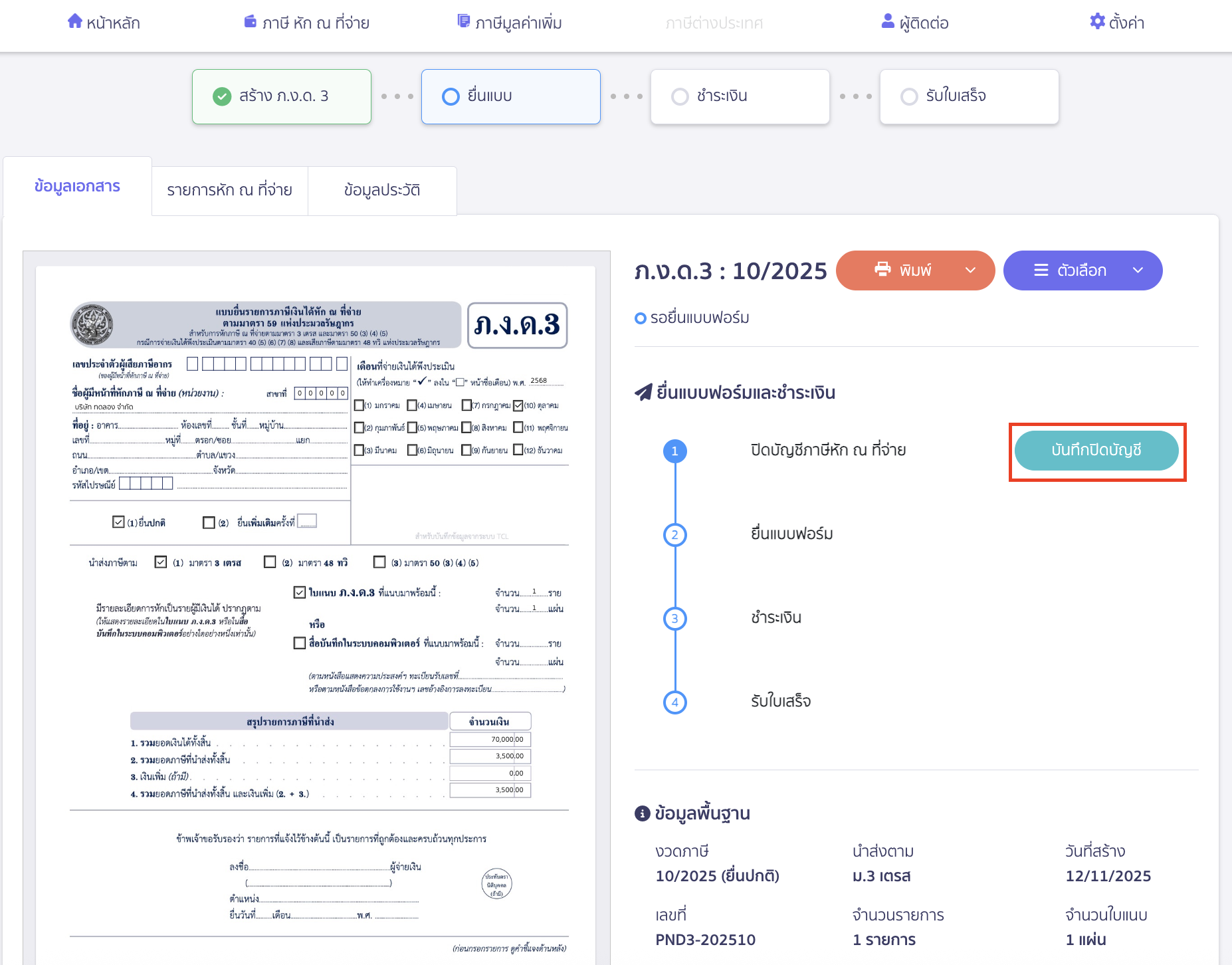
Task: Click the home icon in navigation bar
Action: coord(75,21)
